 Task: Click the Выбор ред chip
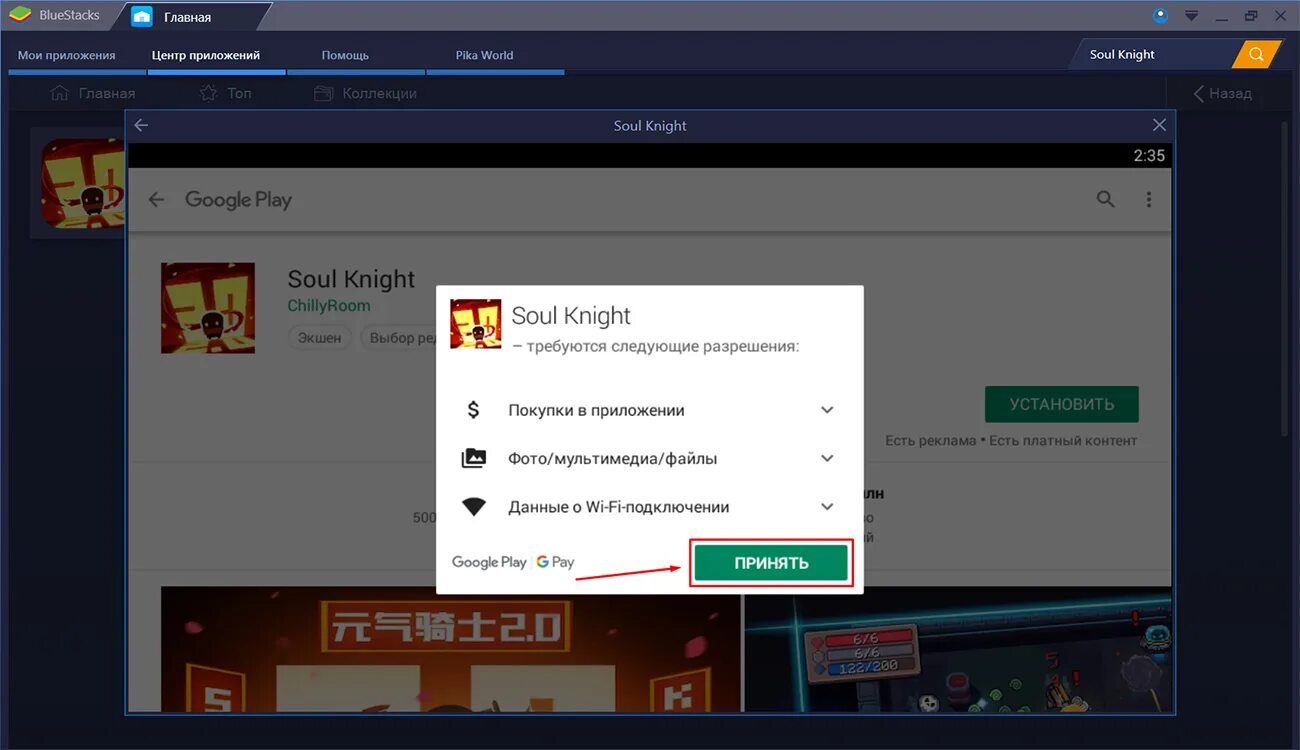tap(400, 337)
